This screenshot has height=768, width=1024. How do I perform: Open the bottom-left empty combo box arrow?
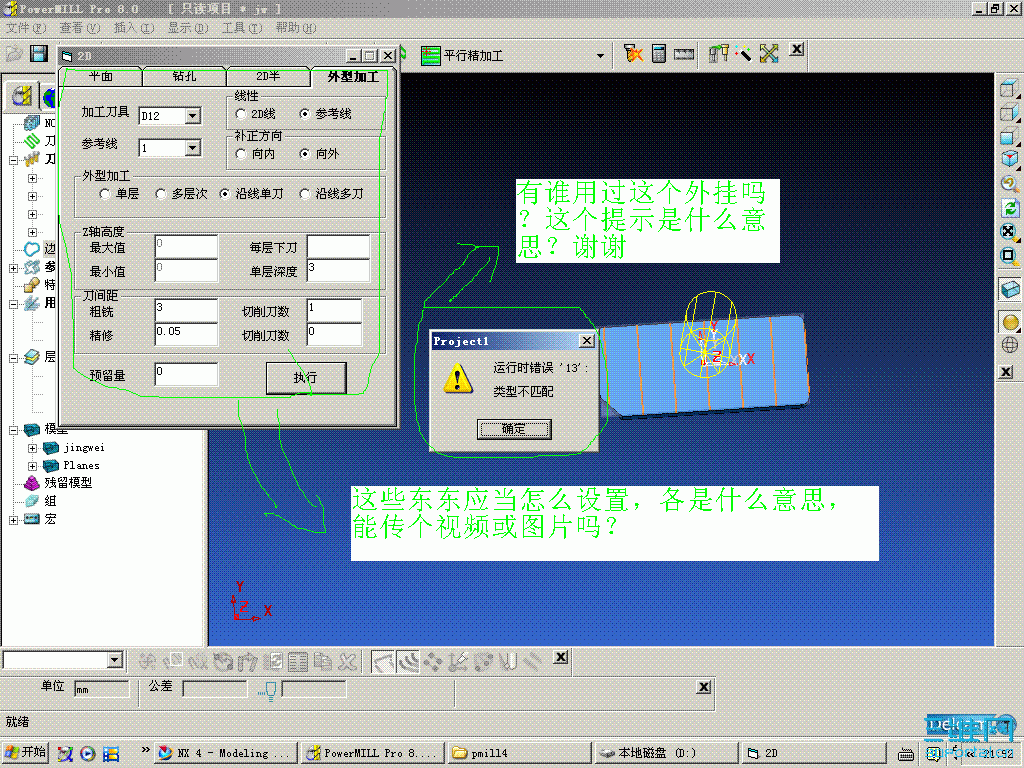[115, 660]
